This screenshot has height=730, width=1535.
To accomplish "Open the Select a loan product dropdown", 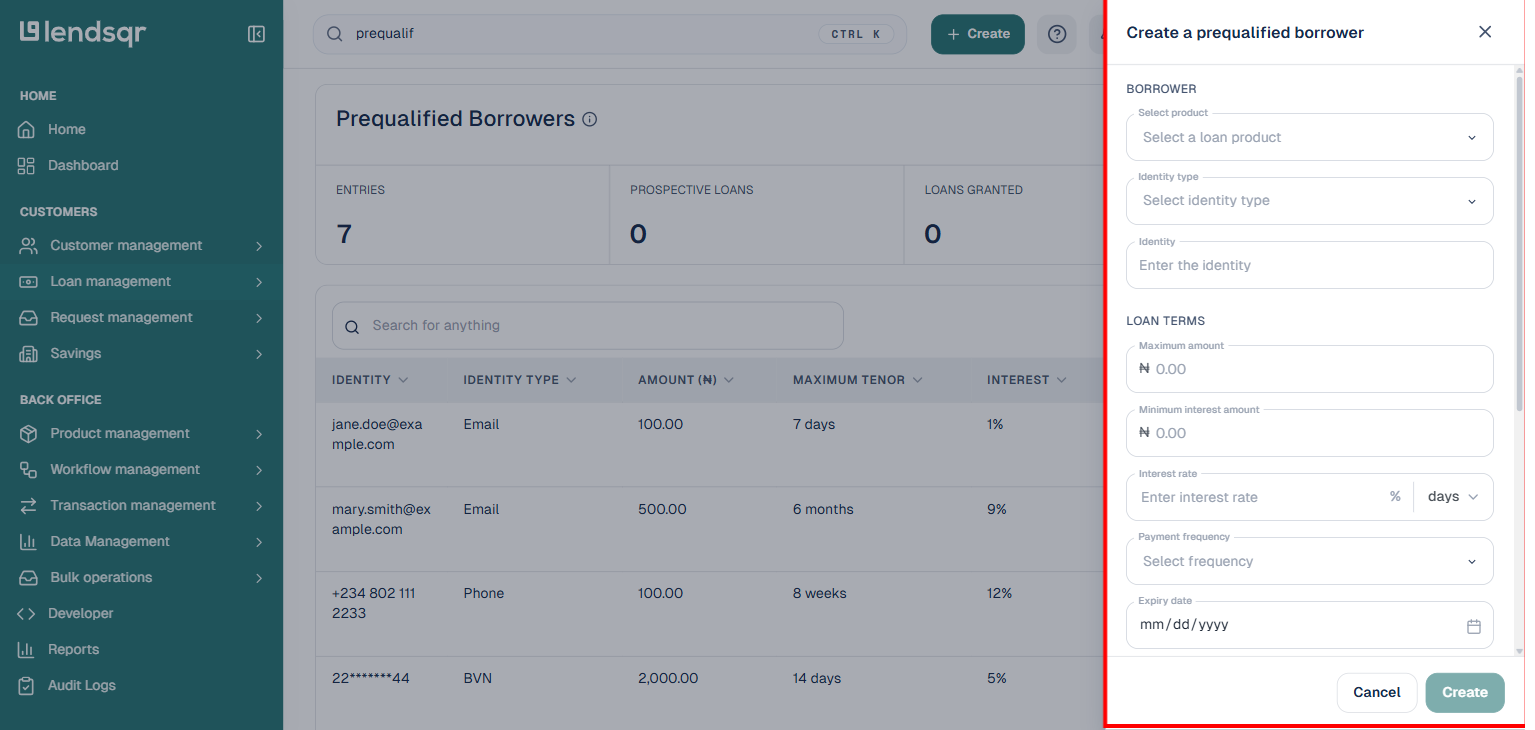I will coord(1310,137).
